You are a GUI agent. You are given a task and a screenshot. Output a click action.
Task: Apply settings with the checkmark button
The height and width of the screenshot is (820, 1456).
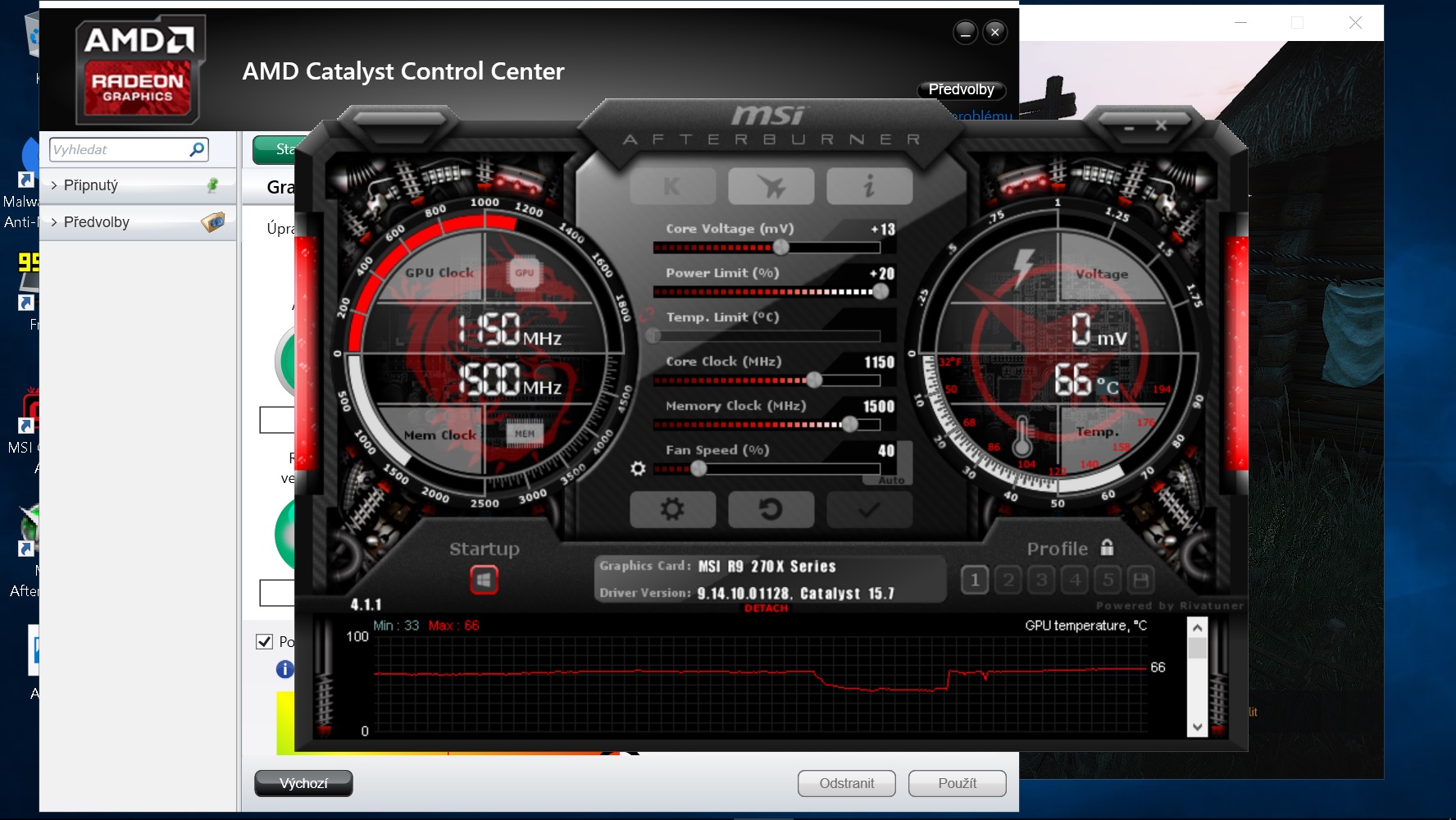tap(869, 509)
